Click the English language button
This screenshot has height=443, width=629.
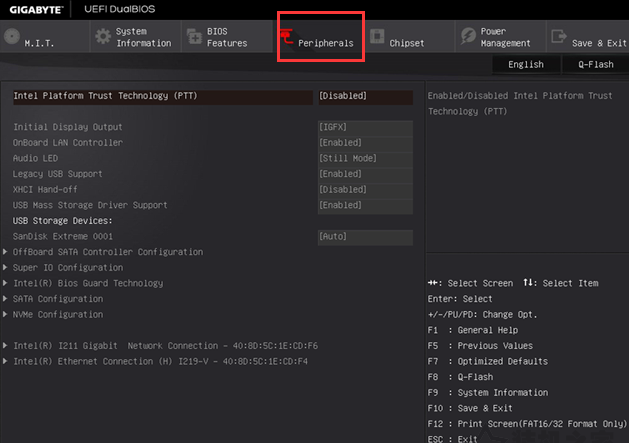[x=526, y=65]
